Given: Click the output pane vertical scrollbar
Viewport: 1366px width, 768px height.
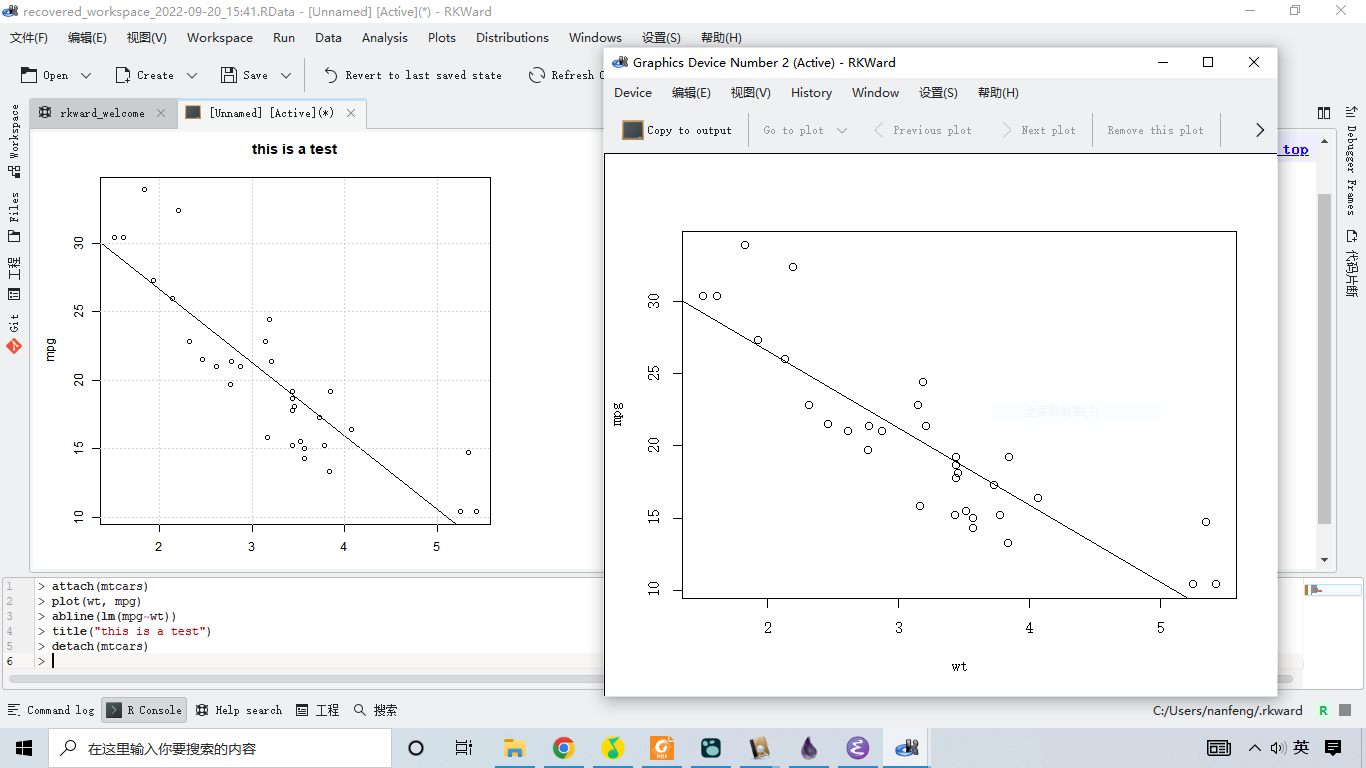Looking at the screenshot, I should pyautogui.click(x=1324, y=360).
